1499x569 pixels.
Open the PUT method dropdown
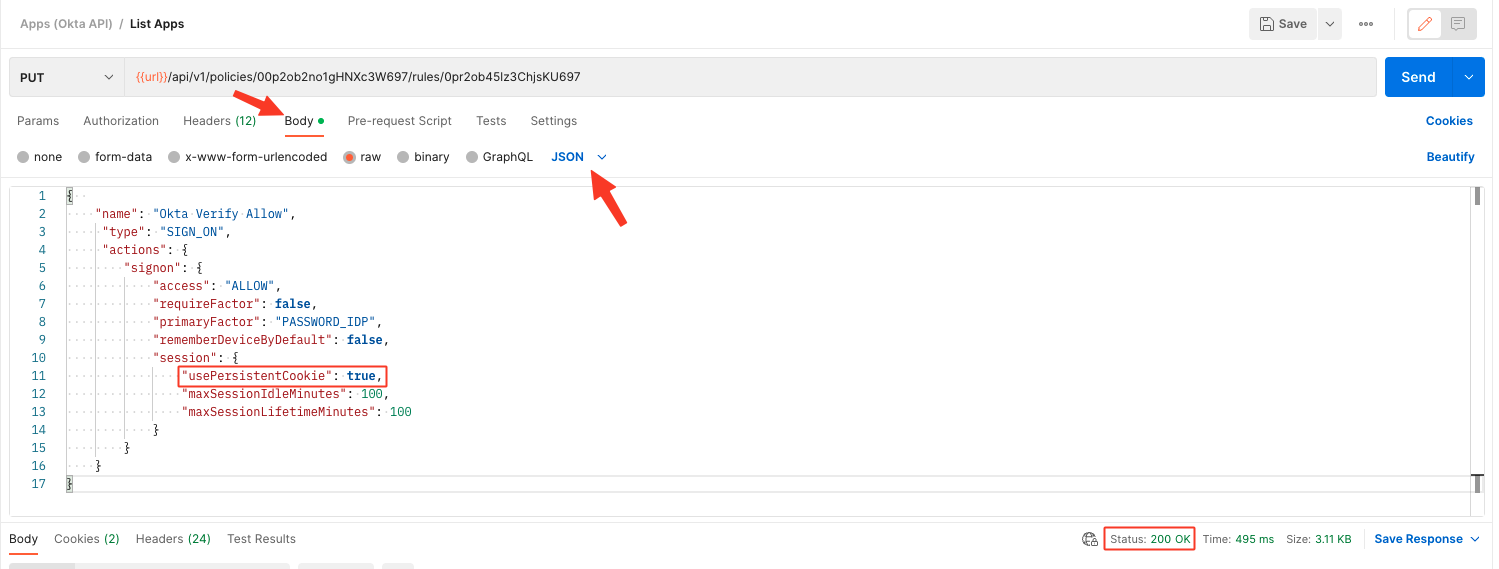coord(66,77)
